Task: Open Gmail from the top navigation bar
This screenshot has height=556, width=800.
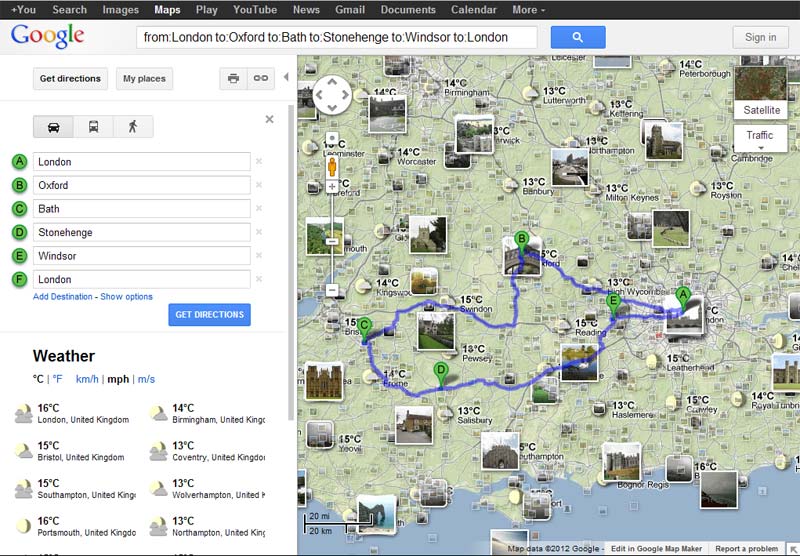Action: pos(349,10)
